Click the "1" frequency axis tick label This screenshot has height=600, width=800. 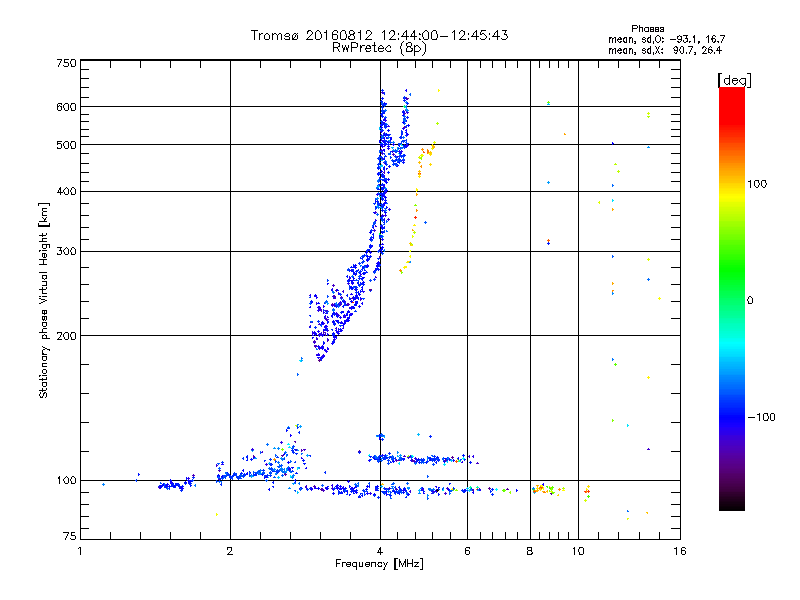point(80,551)
